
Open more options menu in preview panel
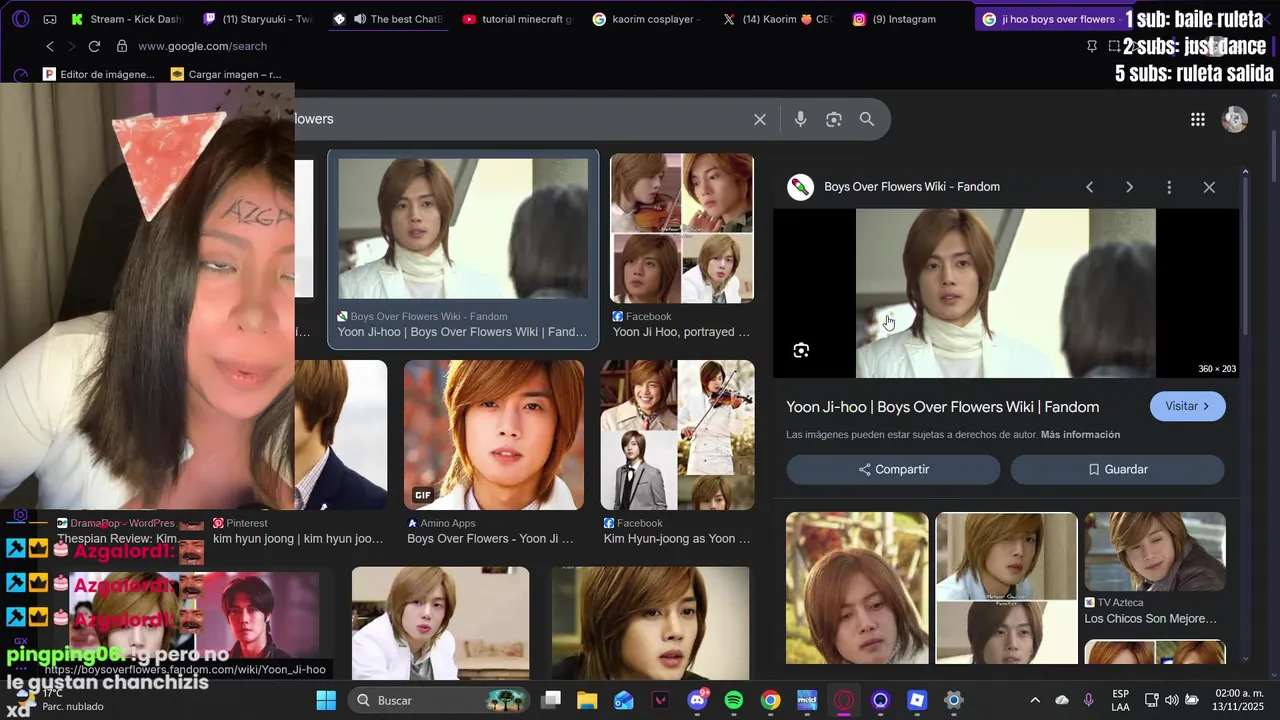(x=1169, y=187)
